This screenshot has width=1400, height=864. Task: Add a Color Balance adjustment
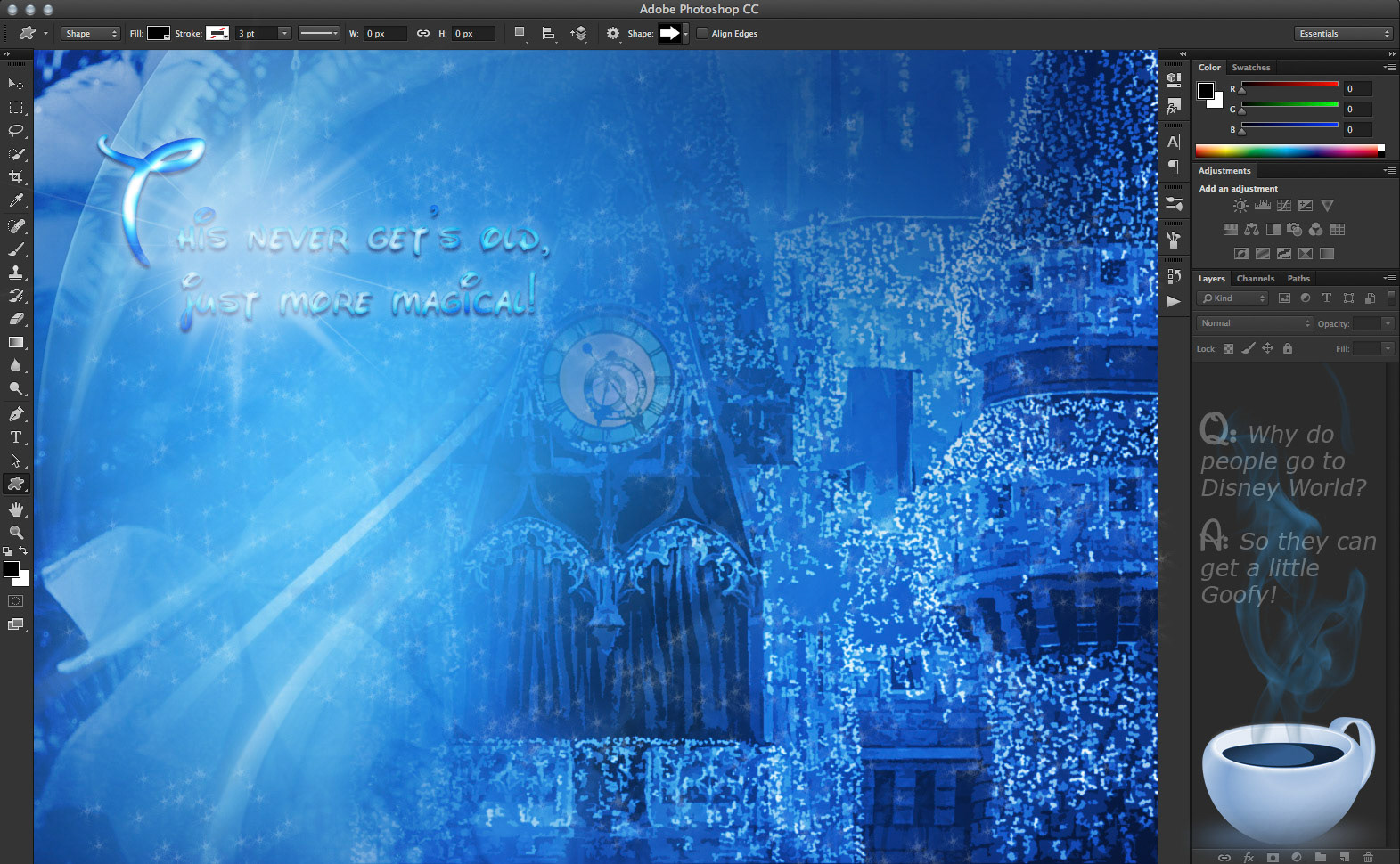(x=1252, y=230)
